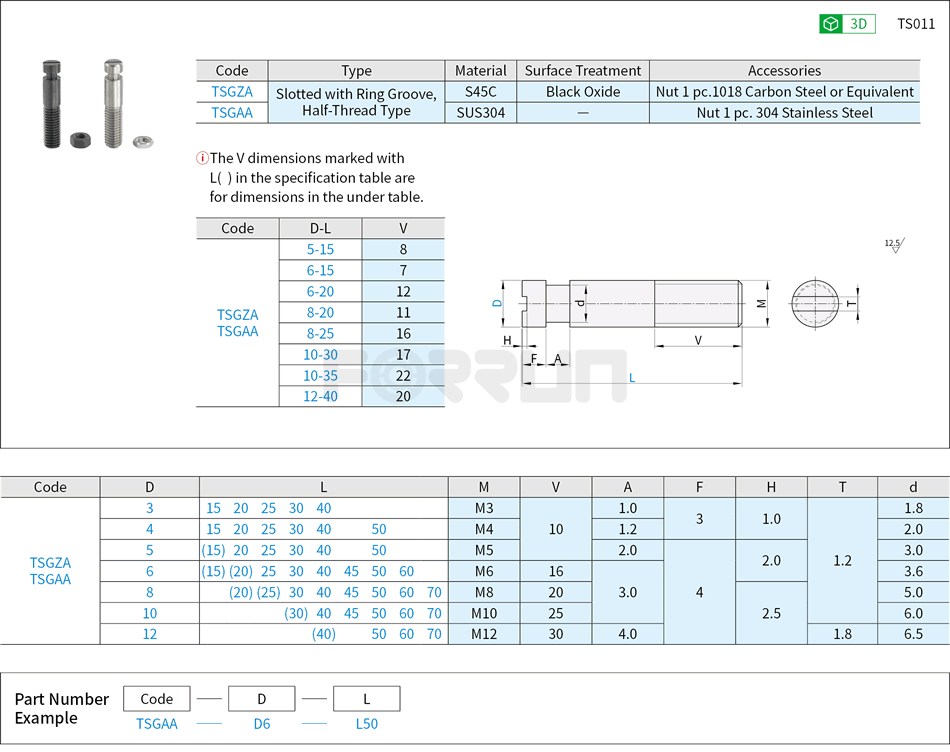The image size is (950, 752).
Task: Click the L50 example link
Action: click(366, 723)
